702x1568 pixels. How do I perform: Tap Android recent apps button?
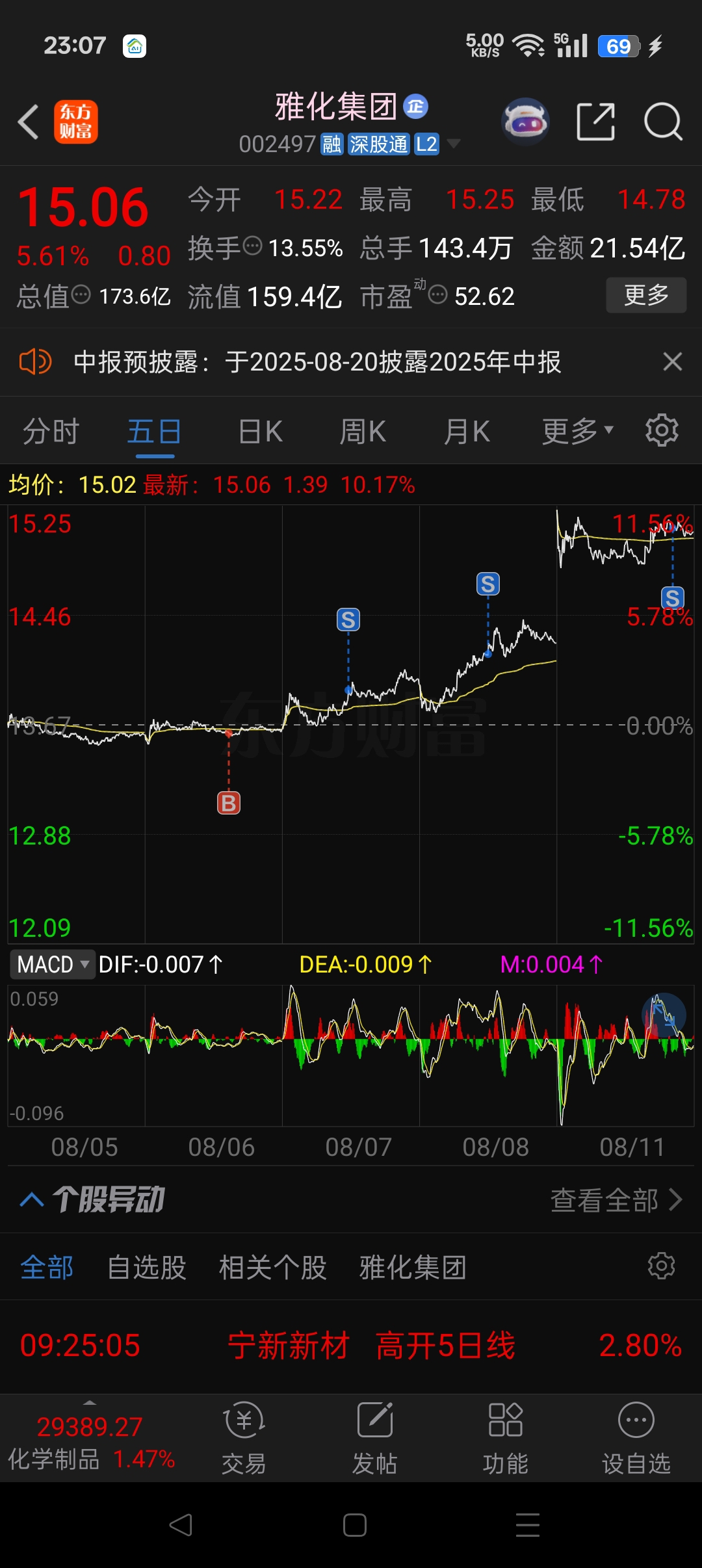pyautogui.click(x=528, y=1525)
